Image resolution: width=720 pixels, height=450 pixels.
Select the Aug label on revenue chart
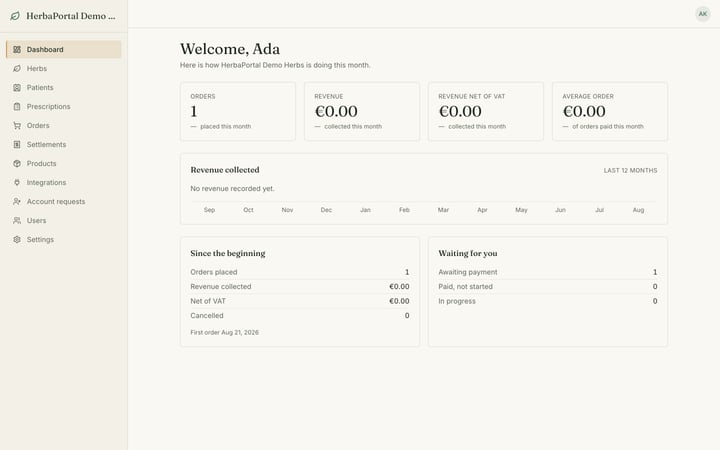[638, 210]
